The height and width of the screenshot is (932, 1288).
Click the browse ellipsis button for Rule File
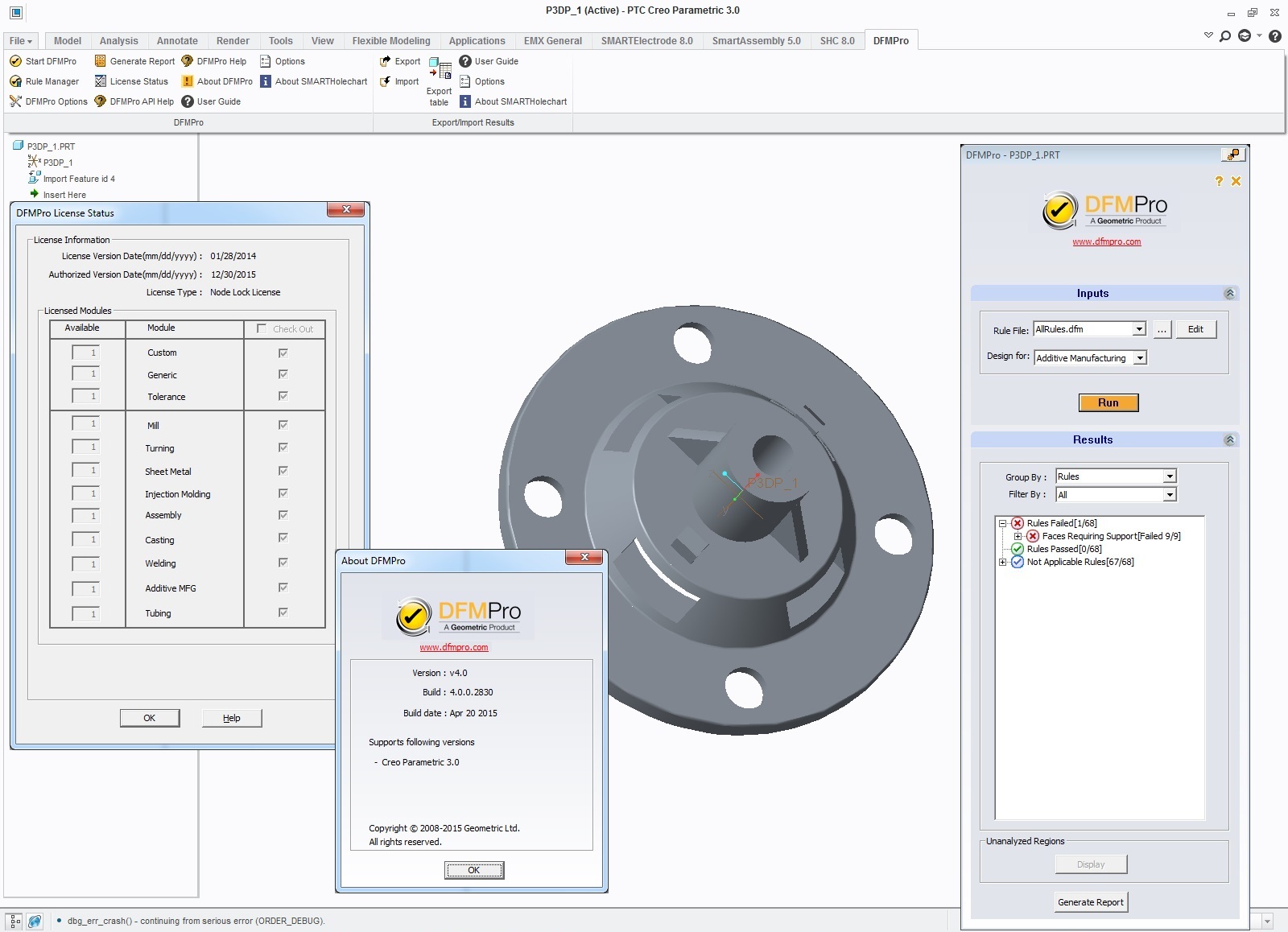tap(1162, 329)
